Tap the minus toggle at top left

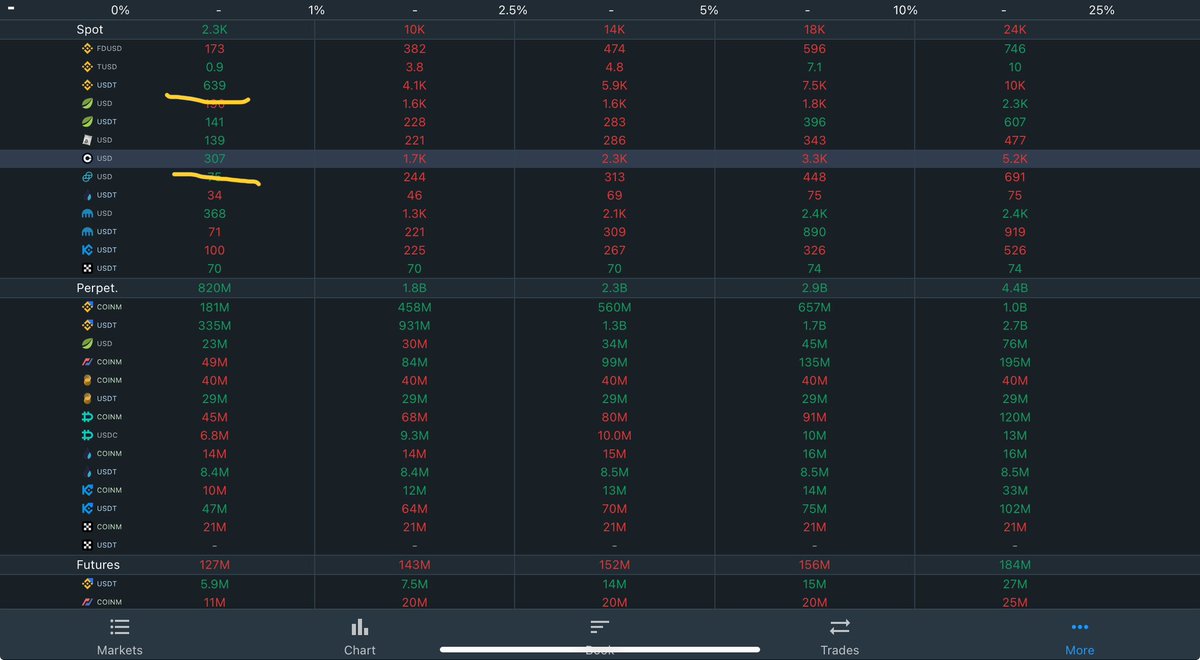(x=11, y=9)
